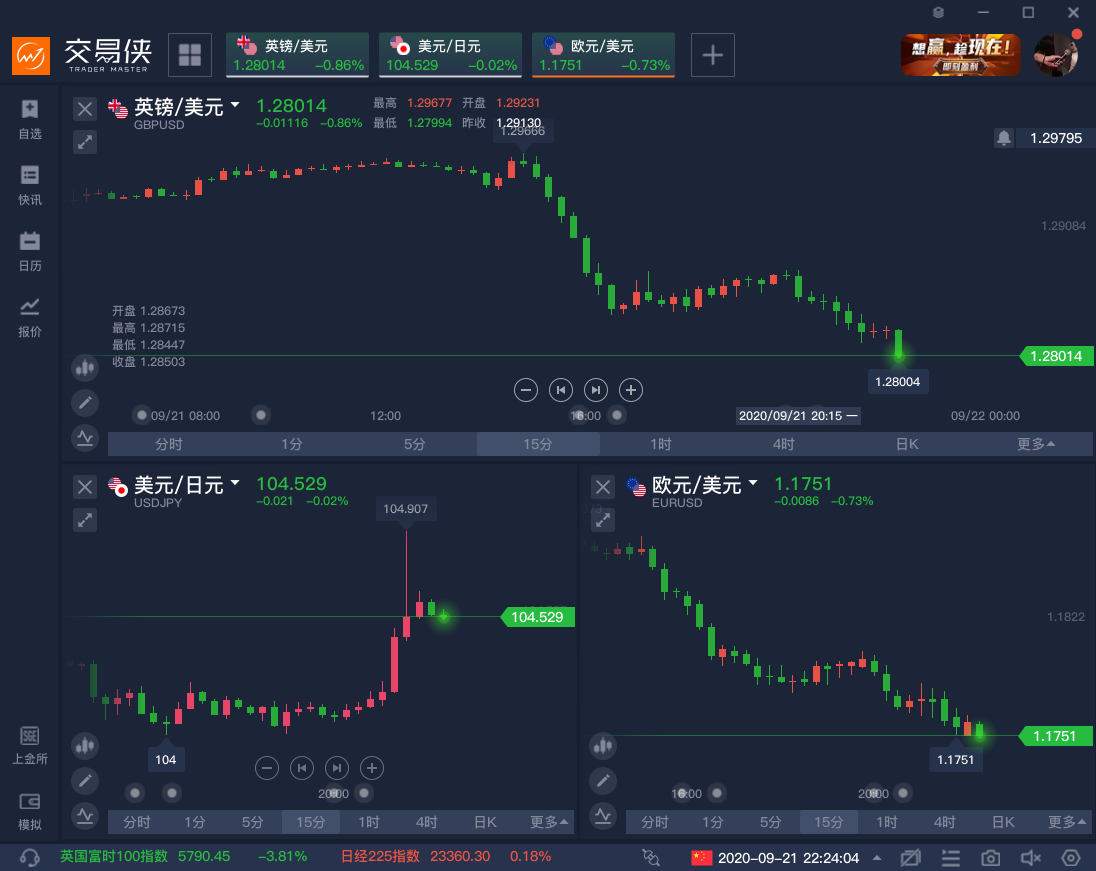
Task: Switch to 英镑/美元 top tab
Action: 297,55
